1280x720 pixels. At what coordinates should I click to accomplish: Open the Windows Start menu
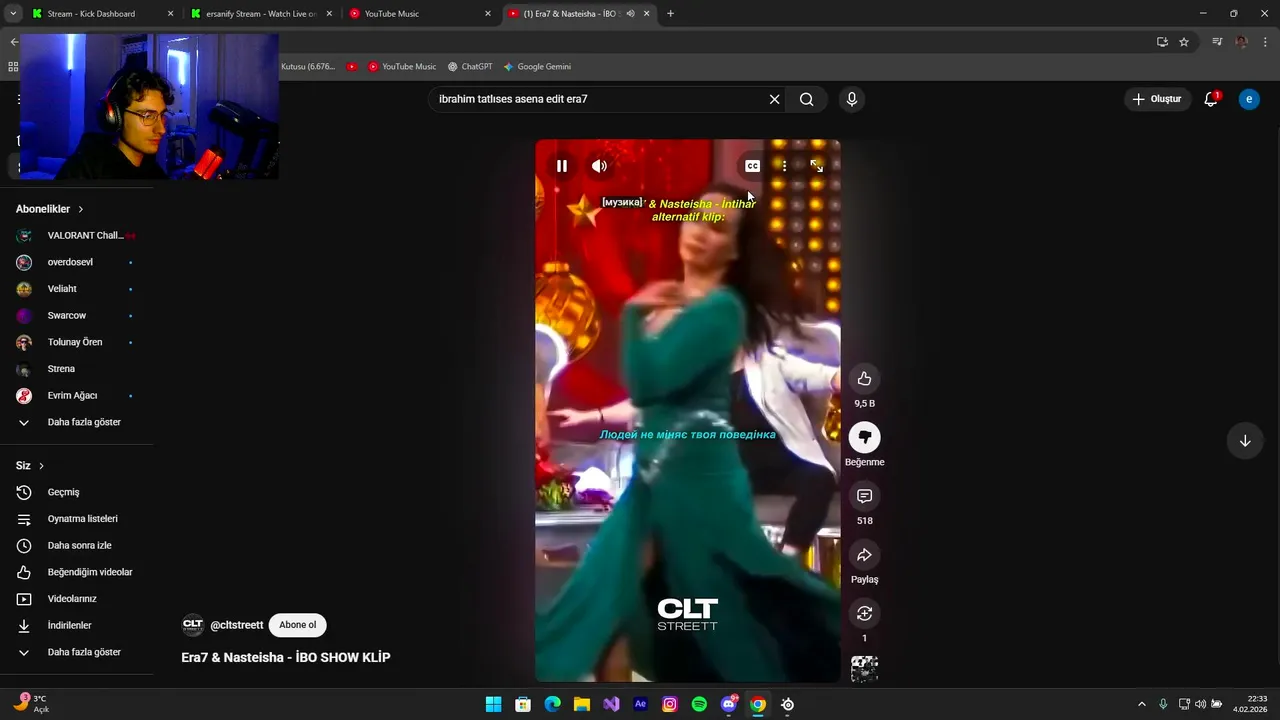493,704
